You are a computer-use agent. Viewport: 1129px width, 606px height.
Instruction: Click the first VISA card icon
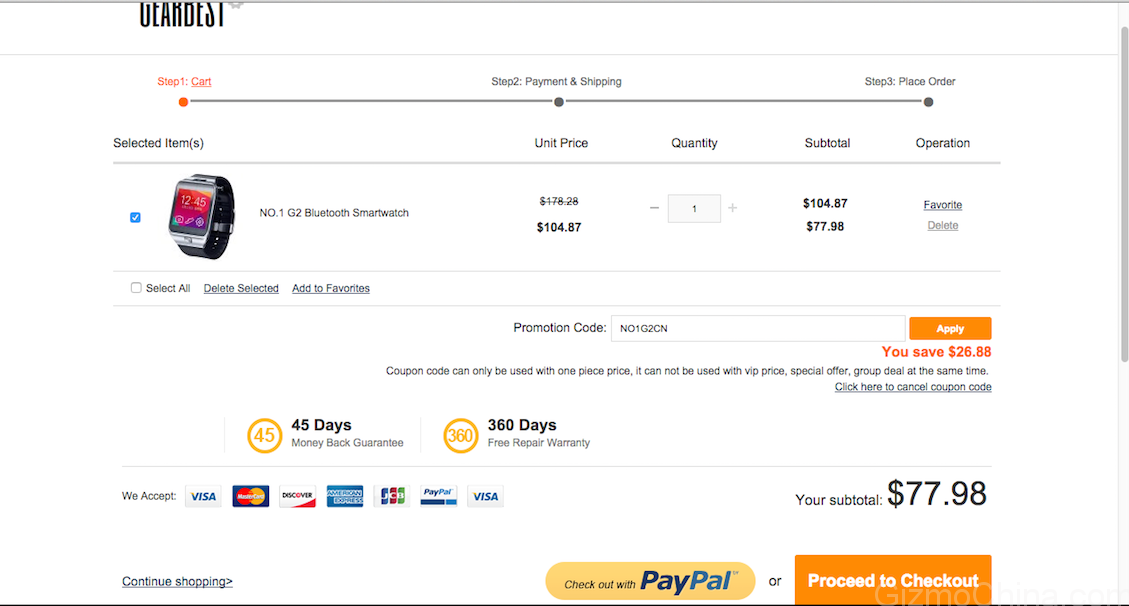pos(203,496)
